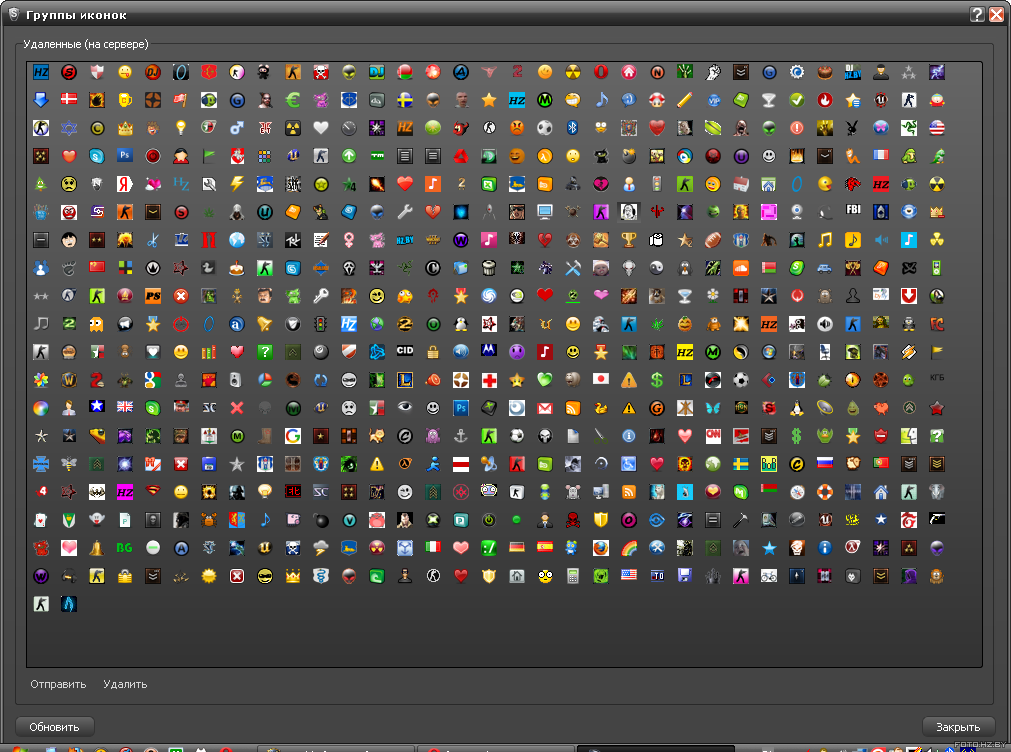Select the Denmark flag icon

click(x=69, y=99)
